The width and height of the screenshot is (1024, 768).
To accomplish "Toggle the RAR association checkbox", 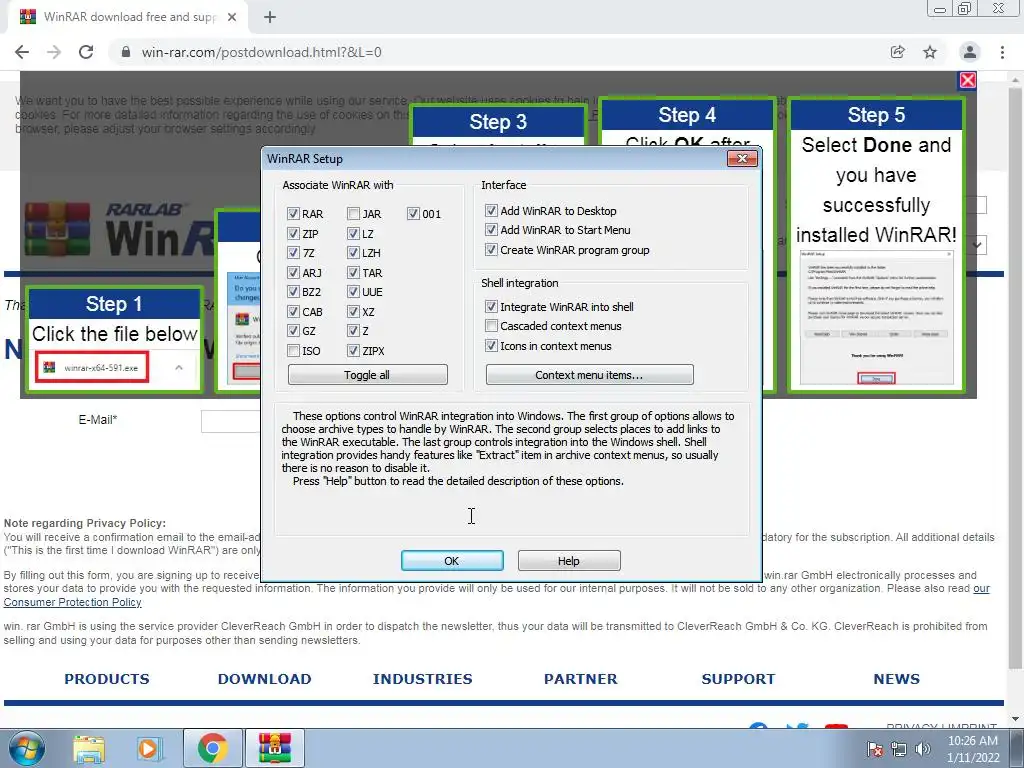I will point(293,214).
